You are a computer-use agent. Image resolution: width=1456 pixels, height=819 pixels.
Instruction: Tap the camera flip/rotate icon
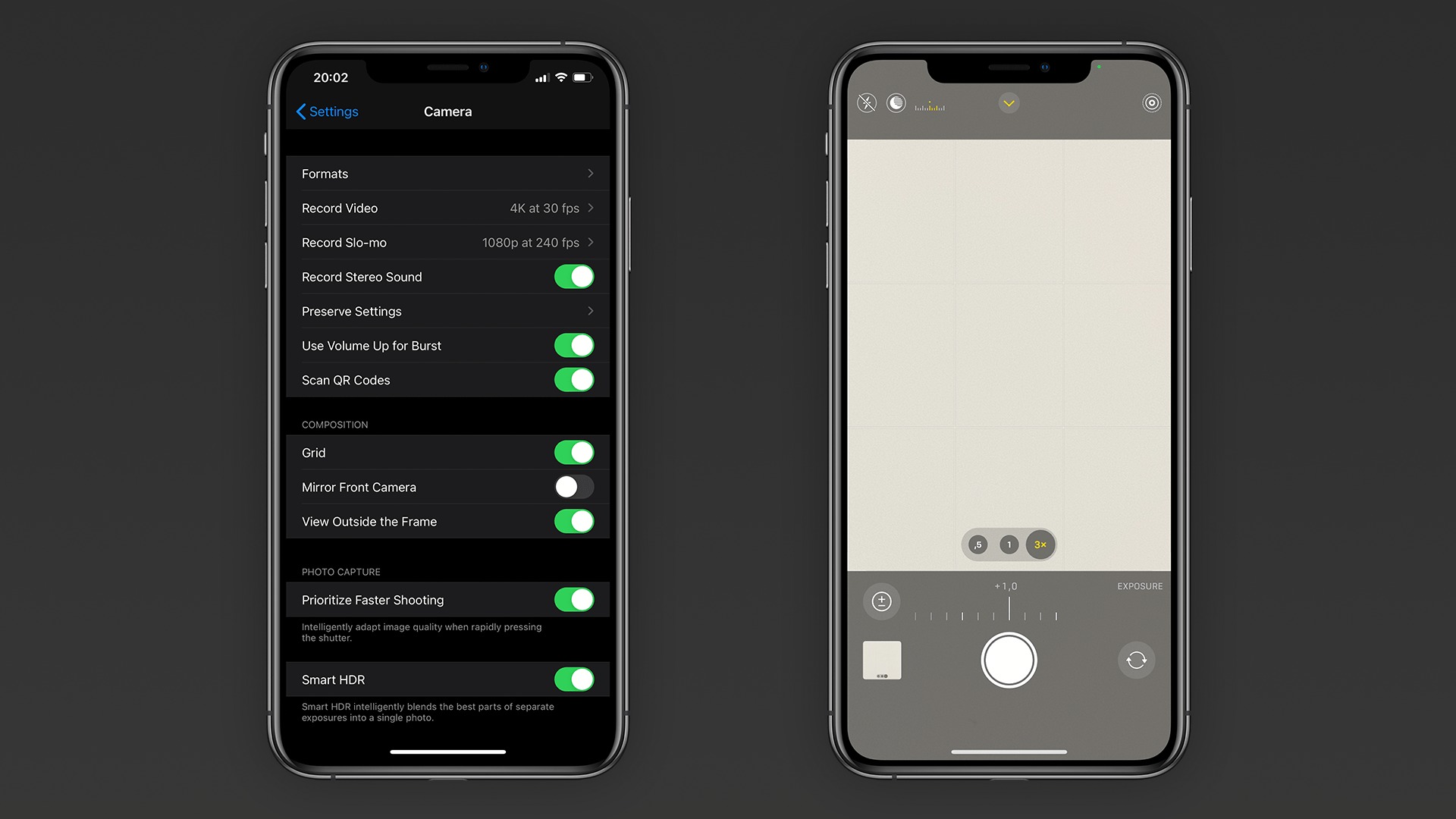[x=1135, y=660]
